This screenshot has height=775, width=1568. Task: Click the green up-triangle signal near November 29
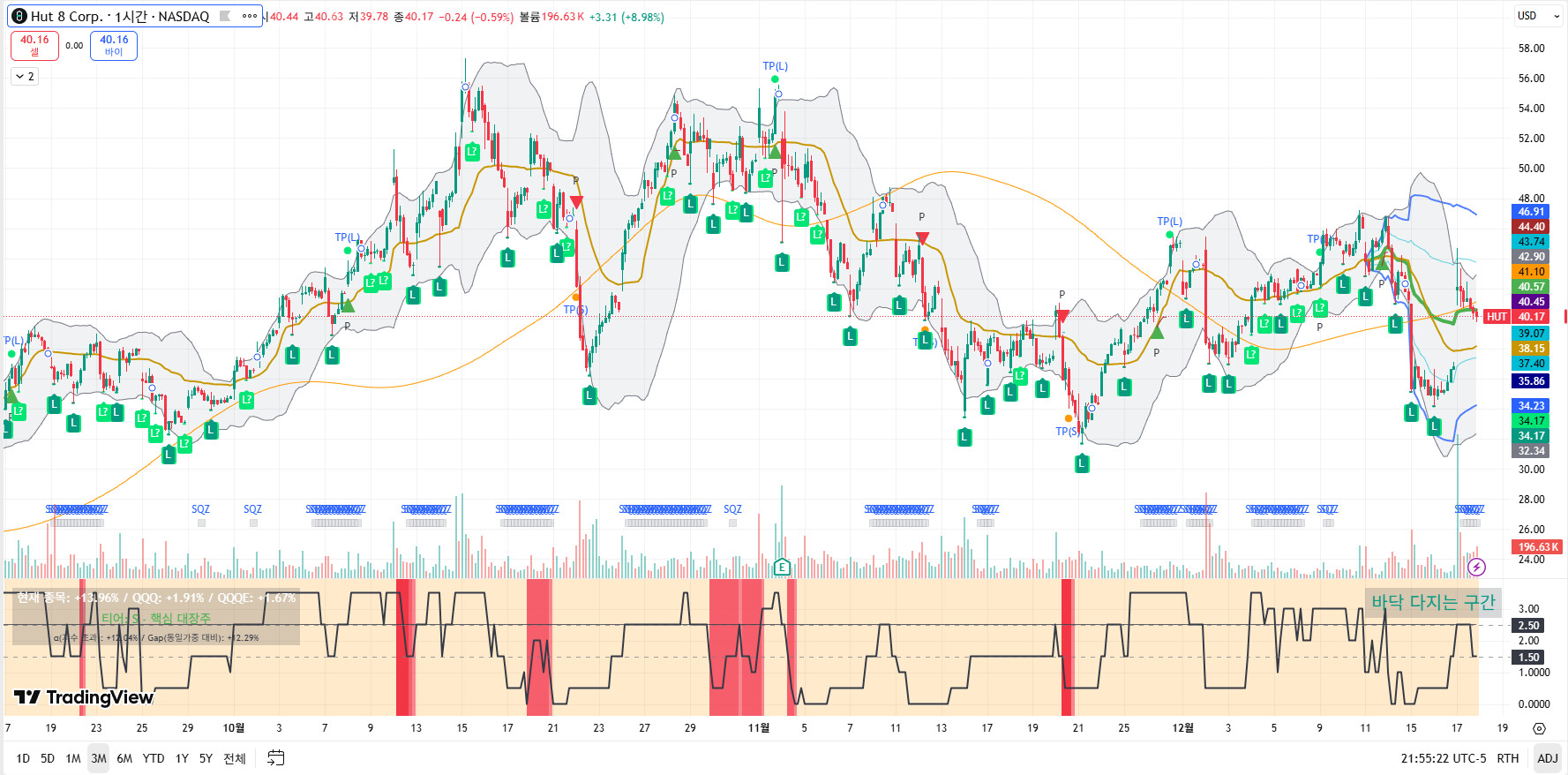click(1157, 332)
